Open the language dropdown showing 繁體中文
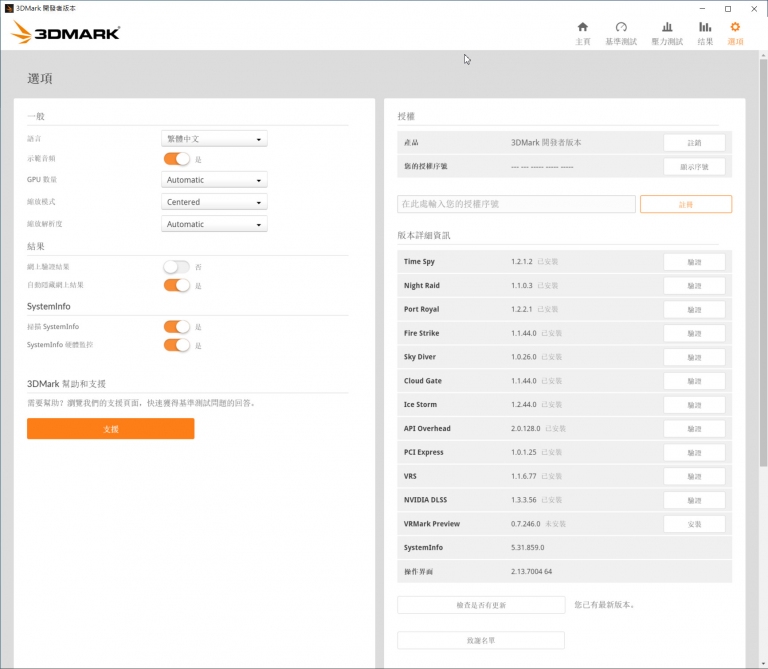The width and height of the screenshot is (768, 669). 214,139
